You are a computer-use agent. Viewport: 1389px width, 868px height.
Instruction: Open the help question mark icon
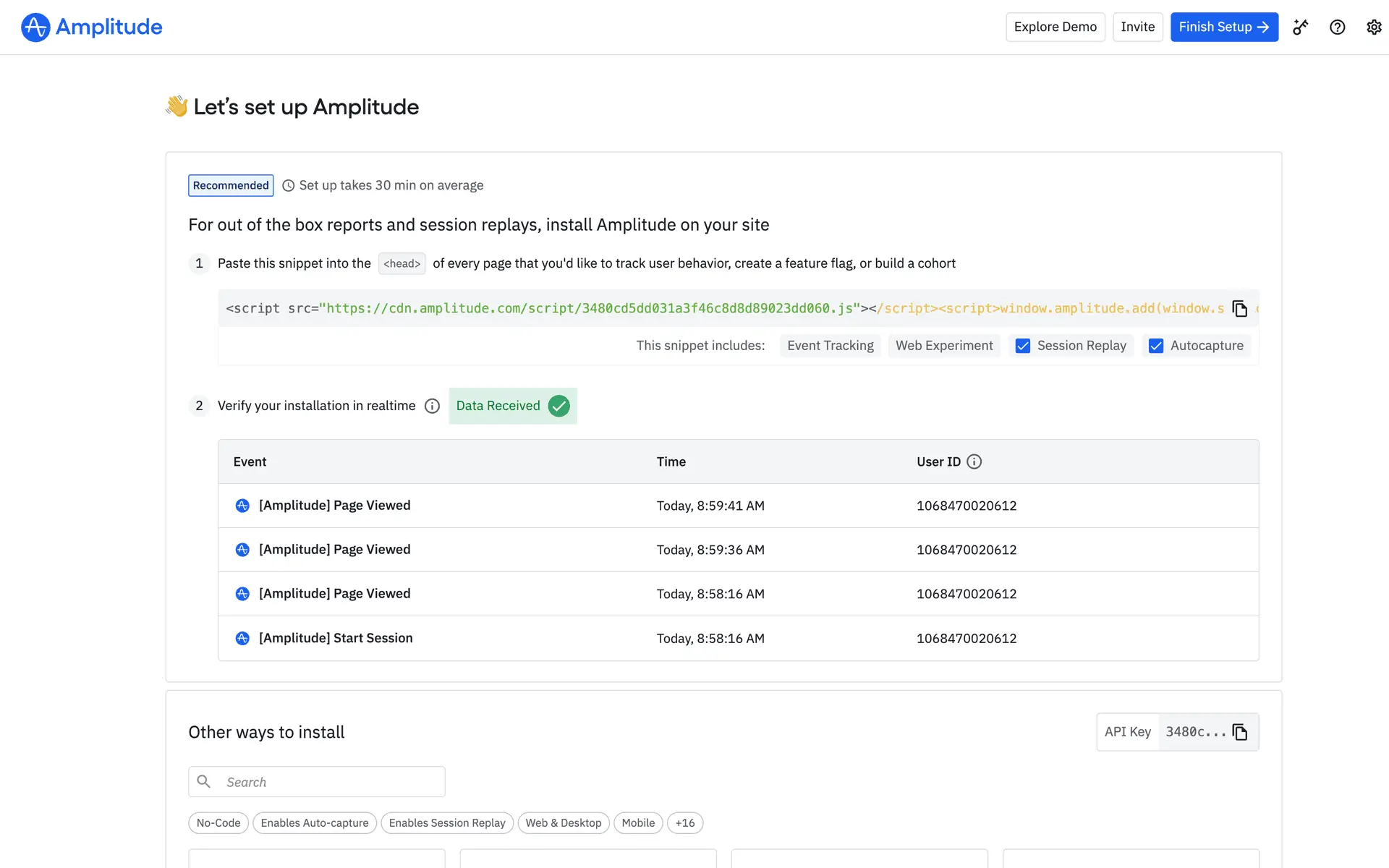[1337, 27]
